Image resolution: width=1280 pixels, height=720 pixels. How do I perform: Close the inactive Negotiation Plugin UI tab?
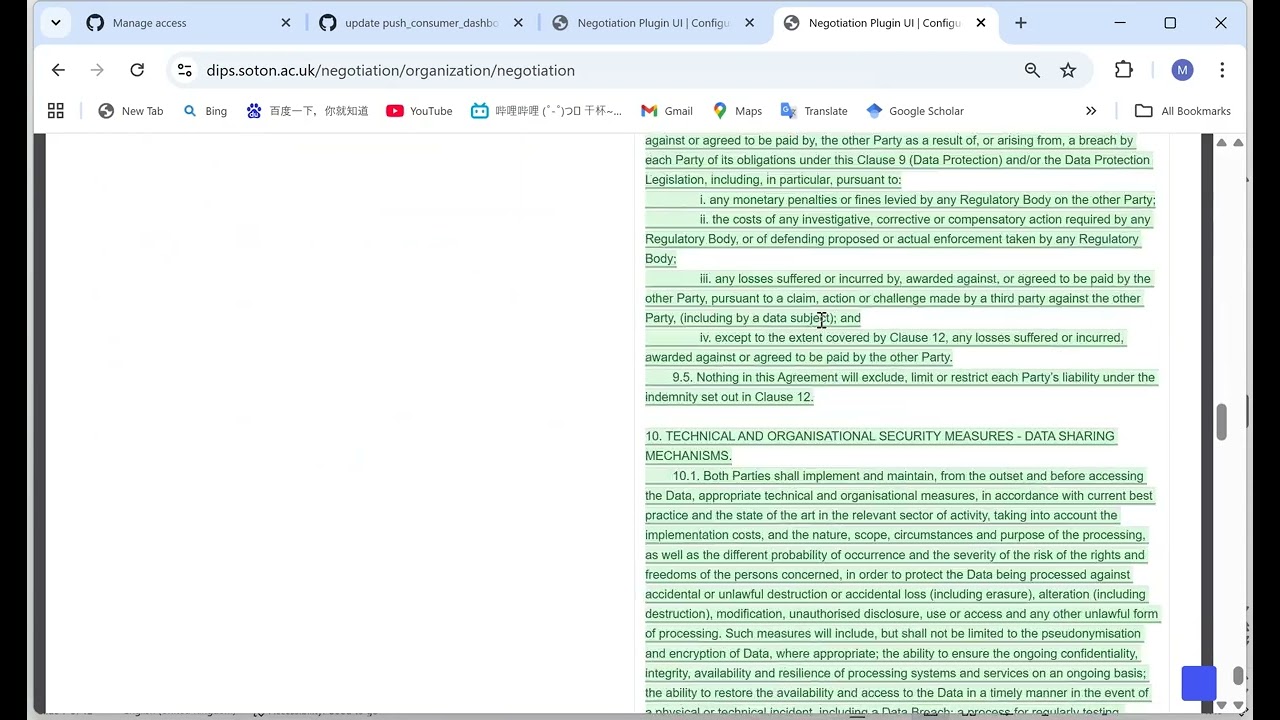[750, 23]
